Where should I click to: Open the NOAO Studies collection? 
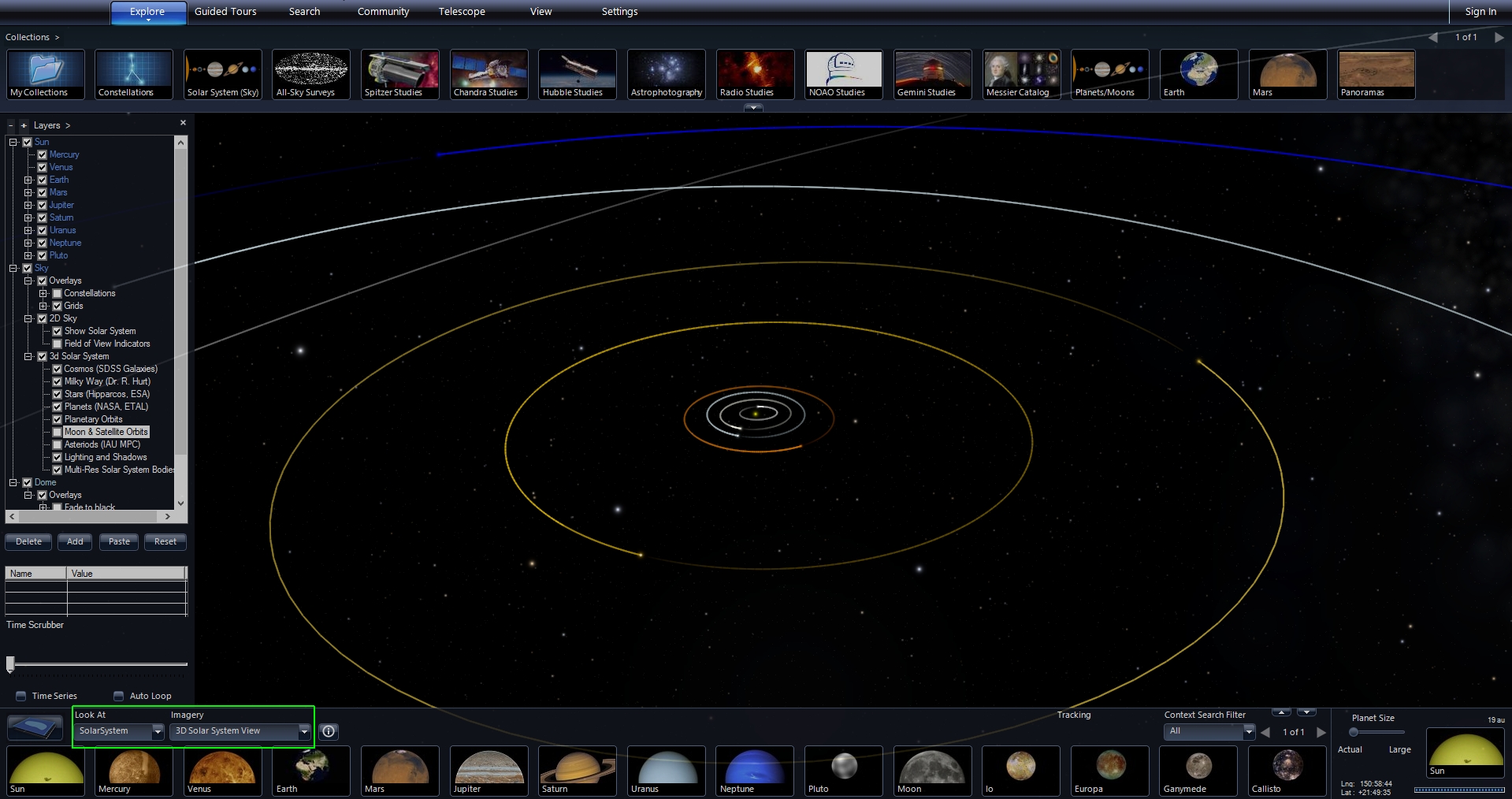tap(845, 75)
